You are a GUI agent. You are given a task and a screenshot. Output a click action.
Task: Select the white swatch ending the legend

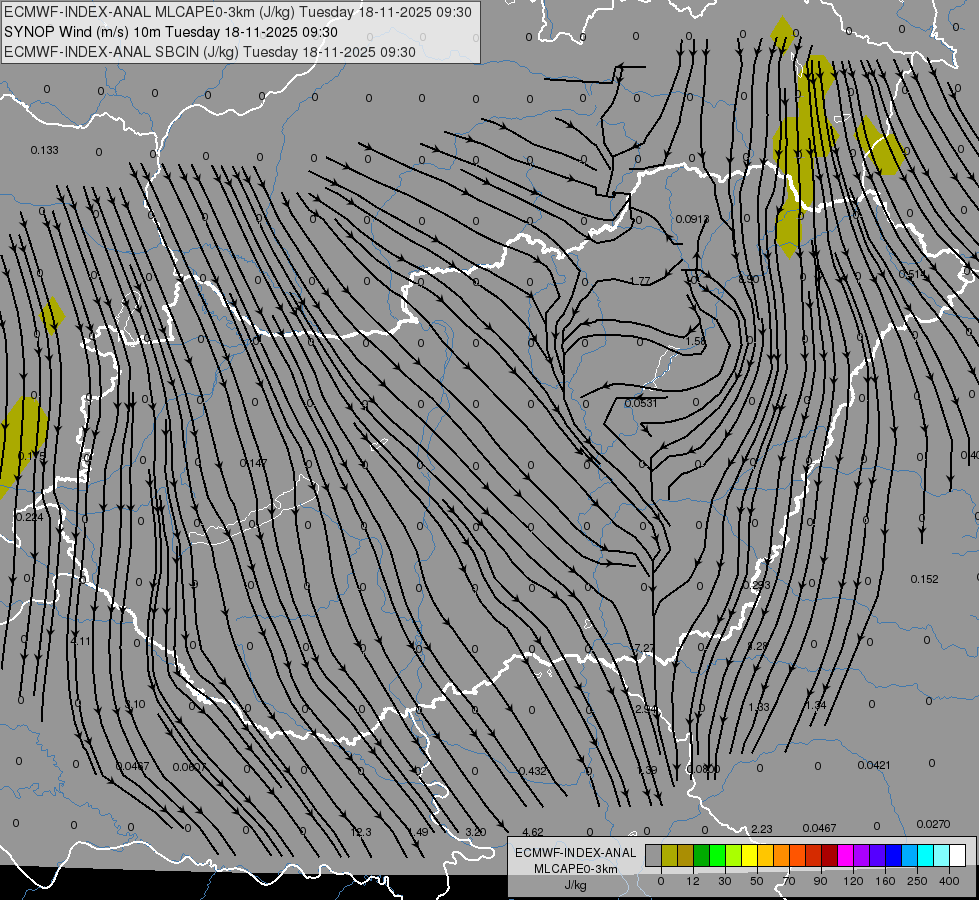[957, 855]
